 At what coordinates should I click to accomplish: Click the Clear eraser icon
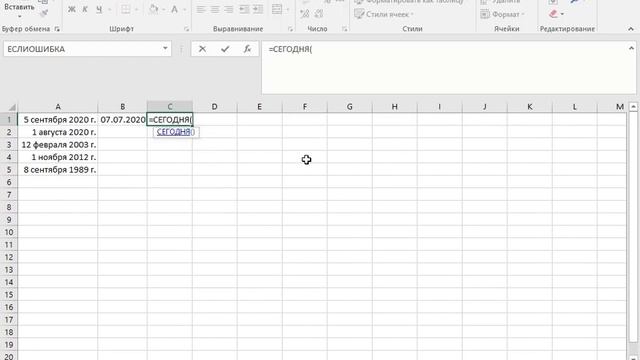point(553,14)
